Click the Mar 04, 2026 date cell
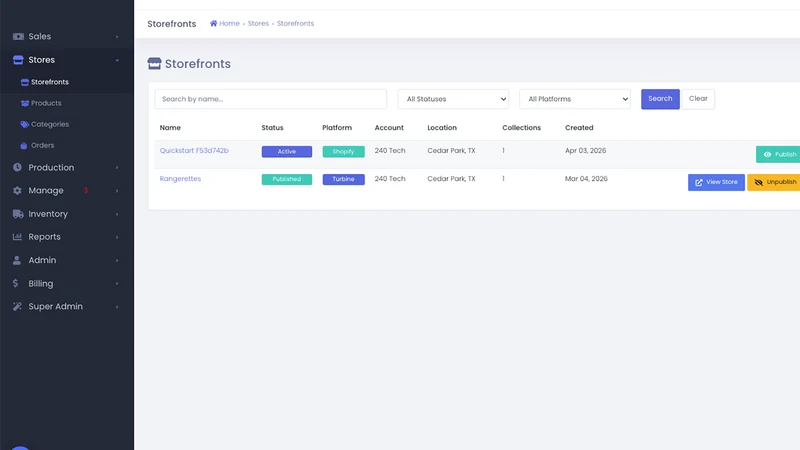Screen dimensions: 800x450 pyautogui.click(x=586, y=179)
